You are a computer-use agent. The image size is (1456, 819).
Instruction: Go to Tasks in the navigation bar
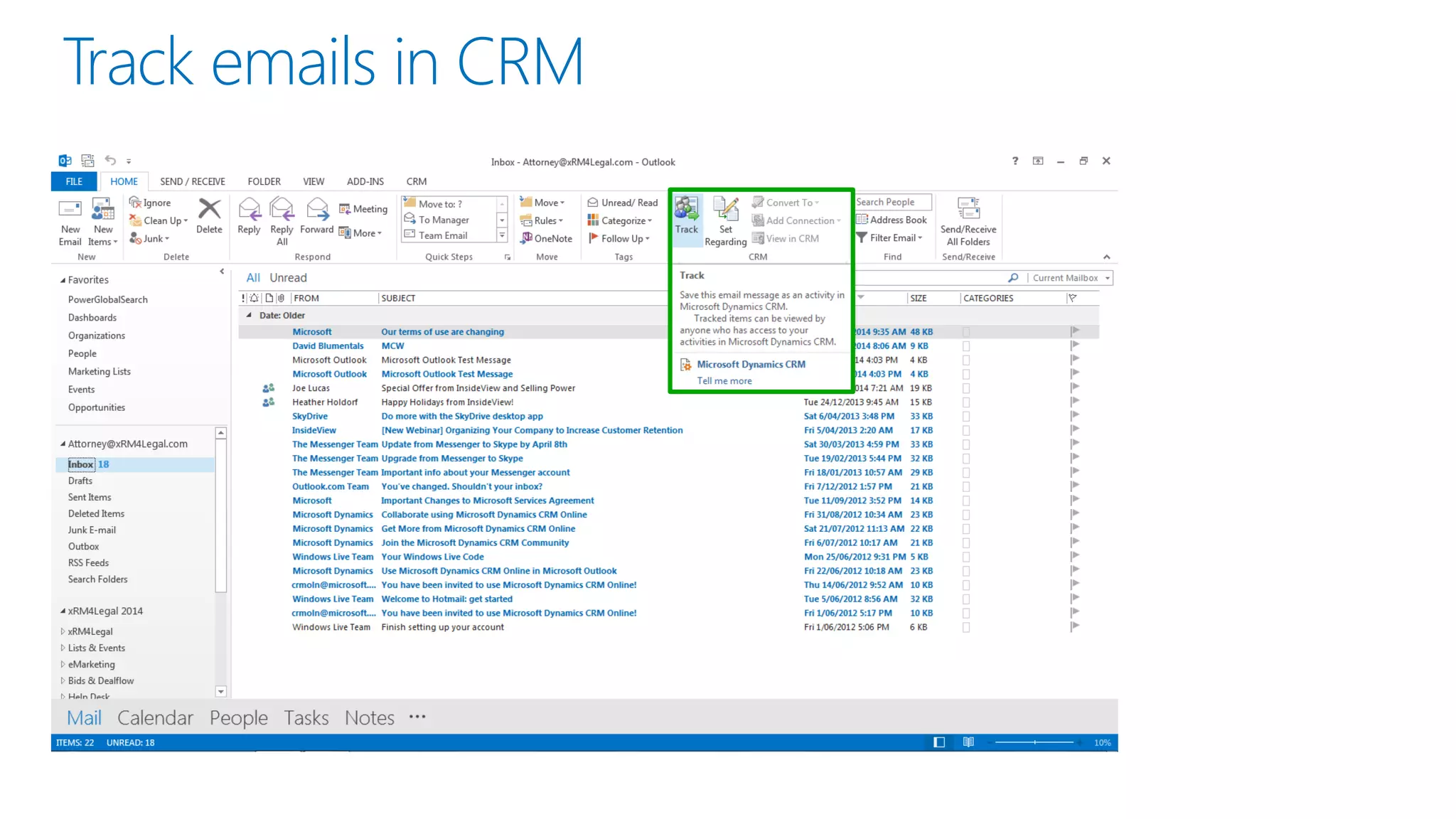coord(306,717)
